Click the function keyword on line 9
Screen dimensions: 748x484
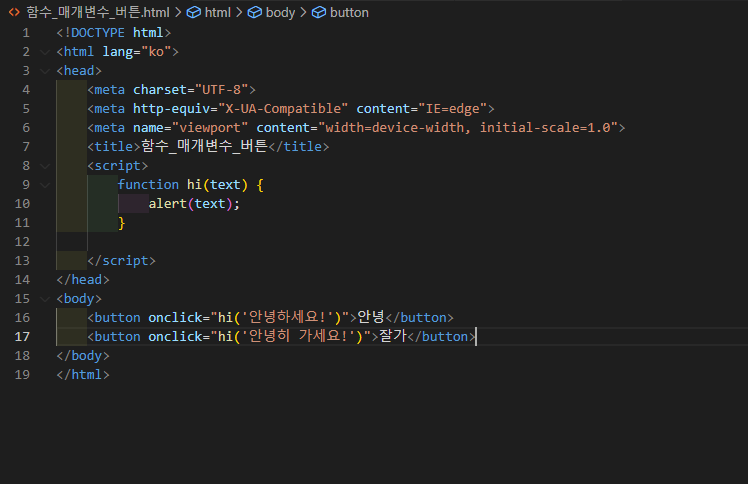point(148,185)
